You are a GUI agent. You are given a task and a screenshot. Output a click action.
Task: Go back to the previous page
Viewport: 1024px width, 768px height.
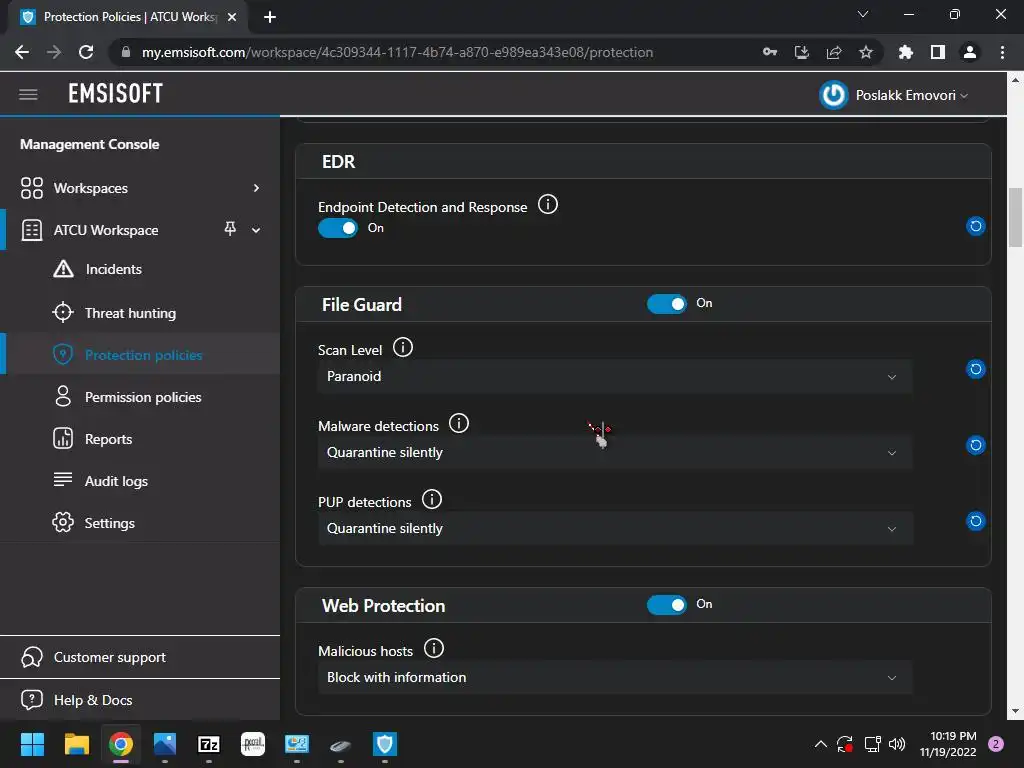(22, 52)
